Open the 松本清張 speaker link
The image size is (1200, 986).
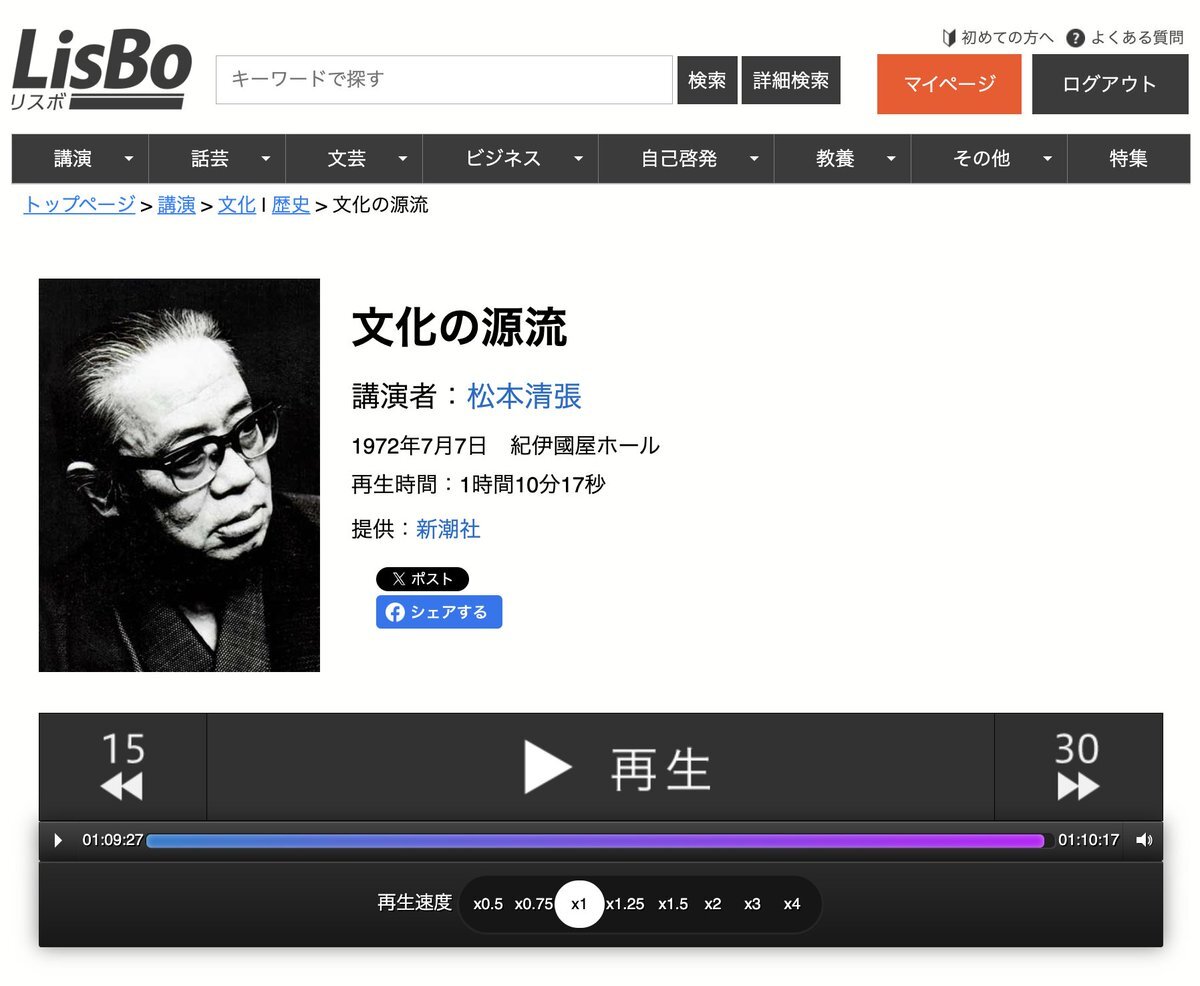click(524, 396)
